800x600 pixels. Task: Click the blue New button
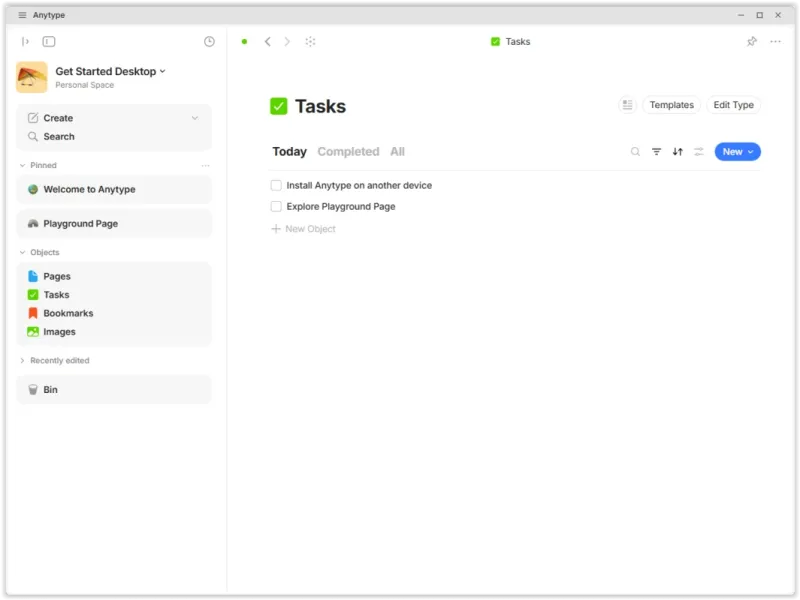(732, 152)
